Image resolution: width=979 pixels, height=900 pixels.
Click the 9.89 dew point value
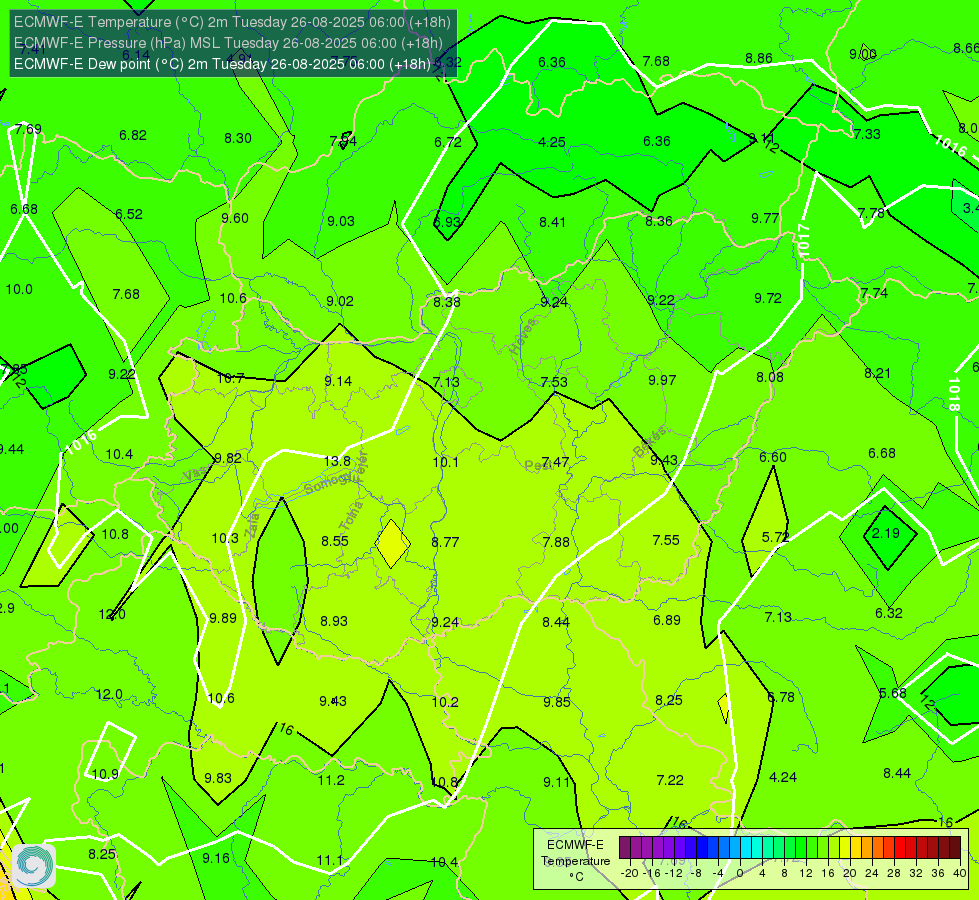click(x=223, y=618)
